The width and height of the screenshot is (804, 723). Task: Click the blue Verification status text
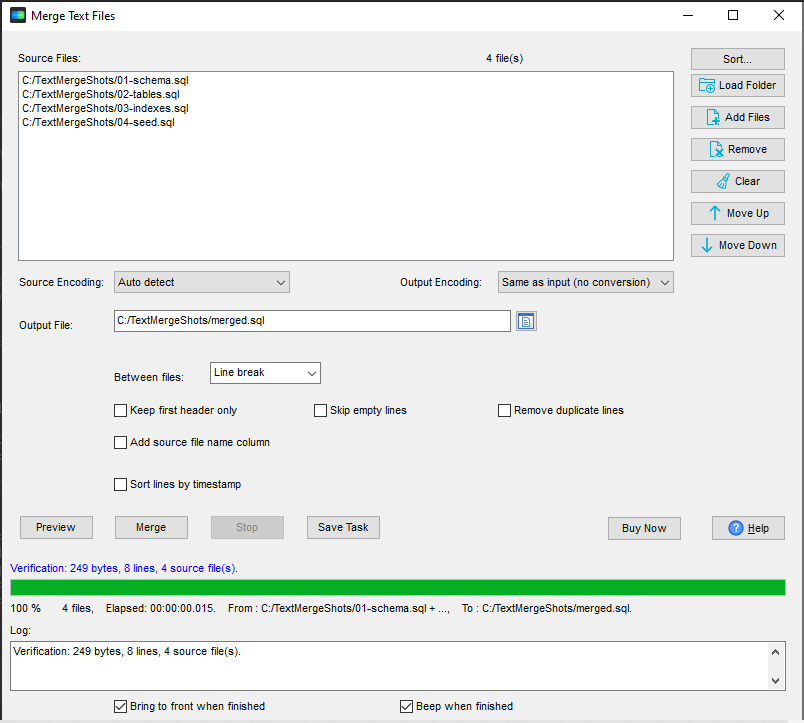(x=124, y=568)
